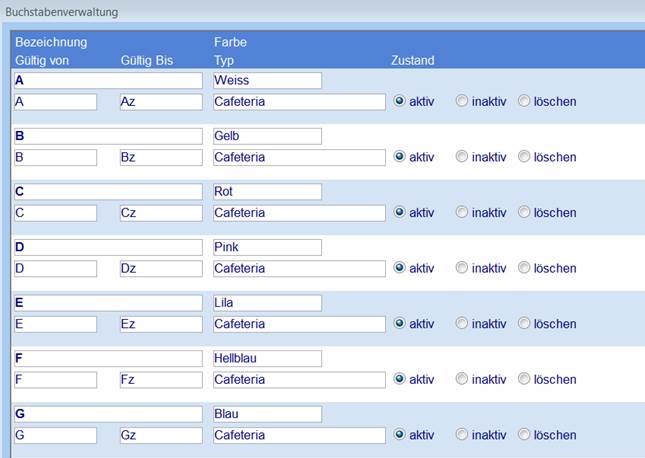Screen dimensions: 645x458
Task: Click the Bezeichnung field containing 'A'
Action: coord(108,81)
